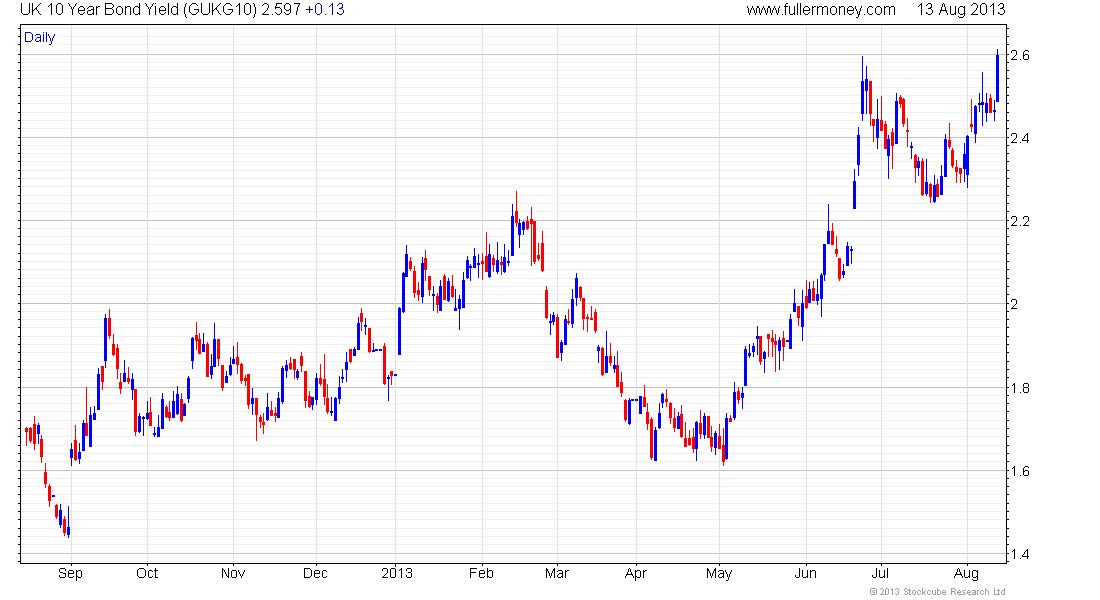Image resolution: width=1100 pixels, height=600 pixels.
Task: Select the 'Jul' x-axis label
Action: pyautogui.click(x=880, y=573)
